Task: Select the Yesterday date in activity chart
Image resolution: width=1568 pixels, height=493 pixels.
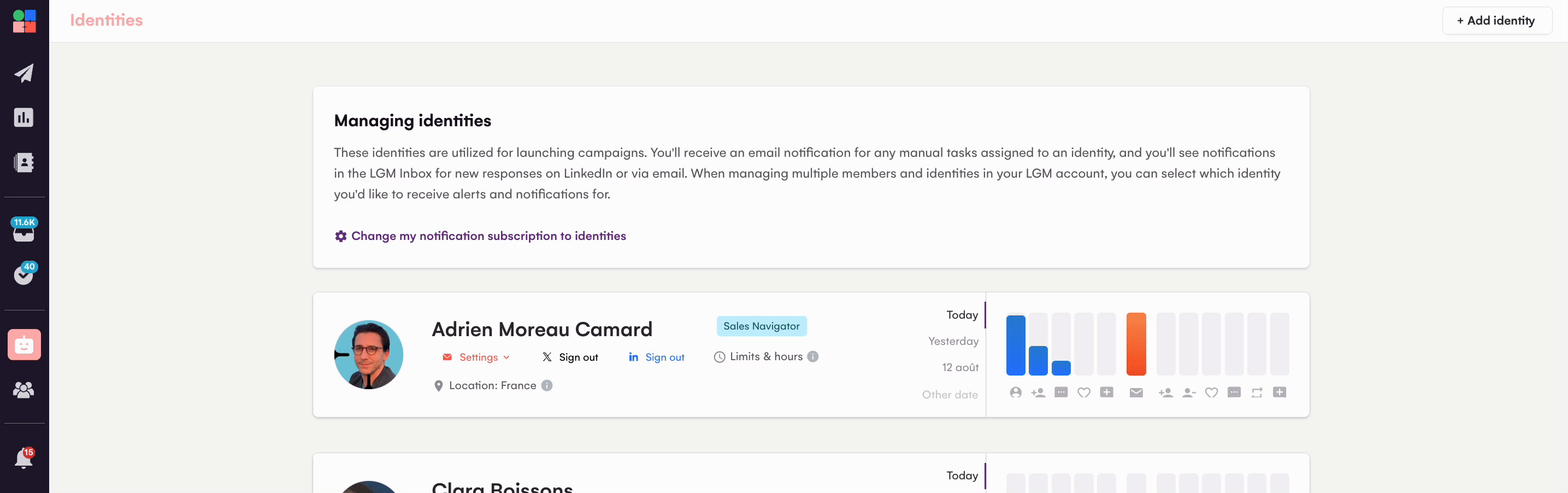Action: coord(953,342)
